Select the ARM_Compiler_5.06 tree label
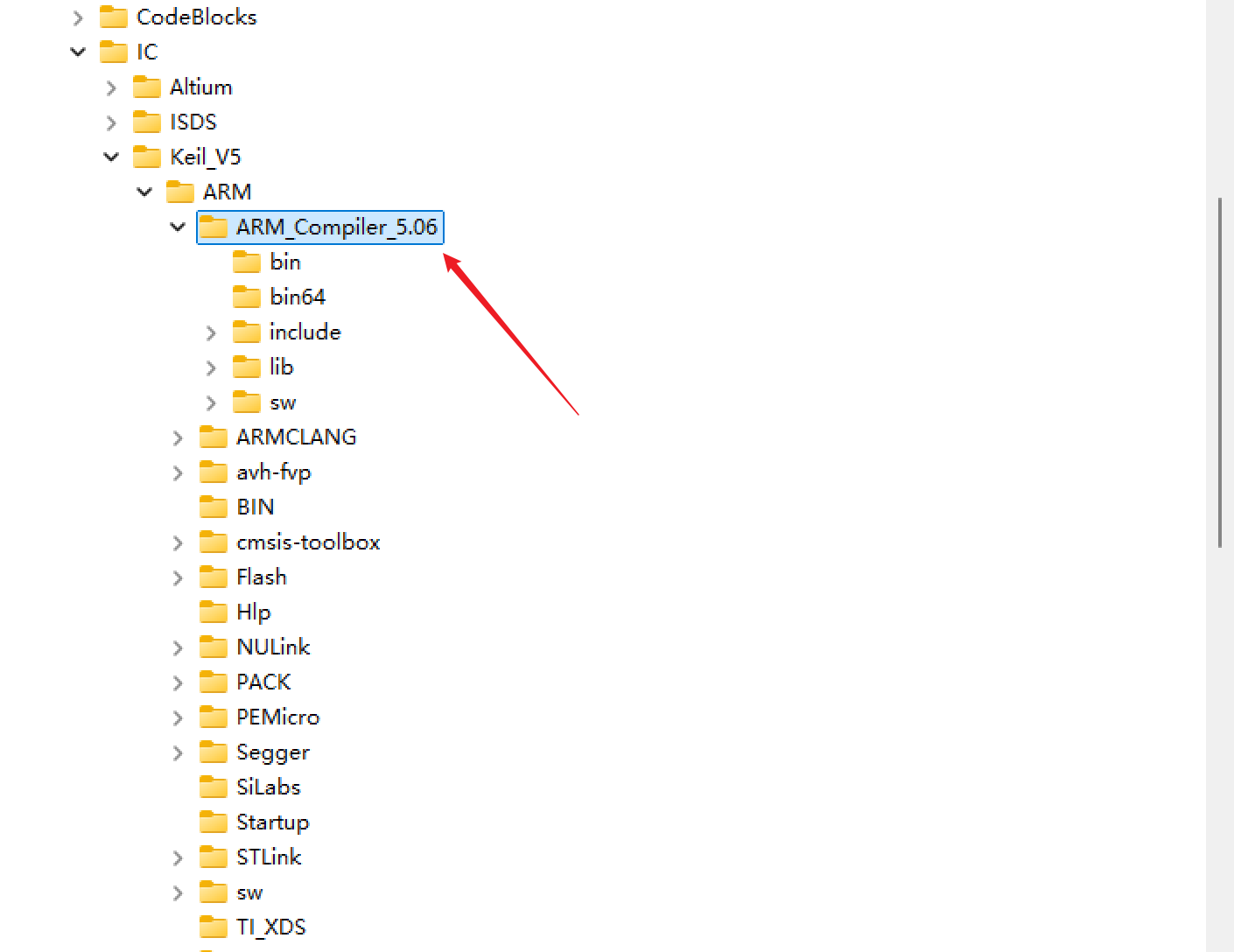This screenshot has width=1234, height=952. click(x=336, y=227)
